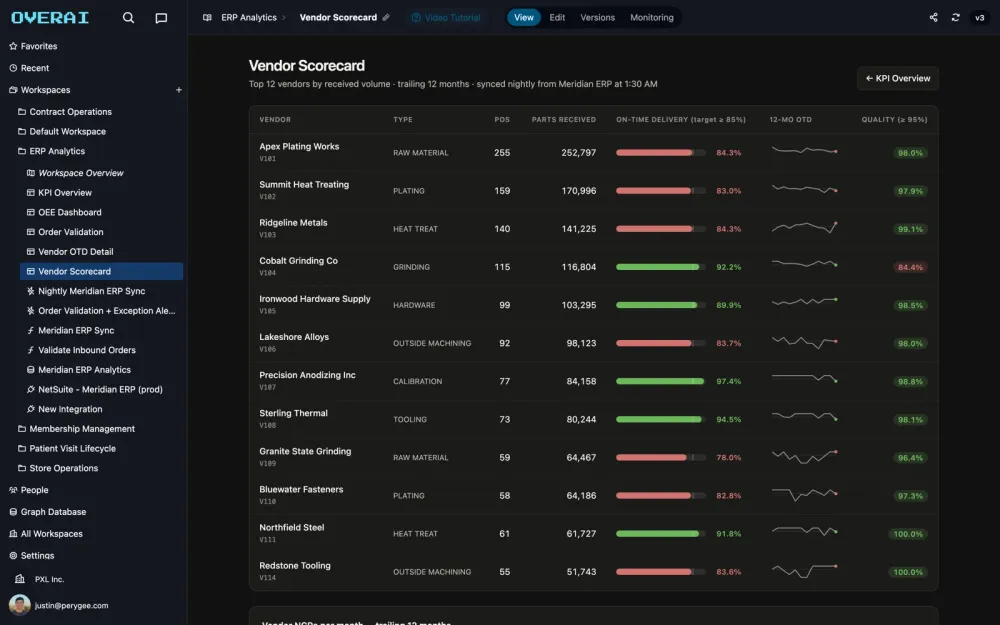Click the refresh icon in top bar
The image size is (1000, 625).
coord(955,18)
